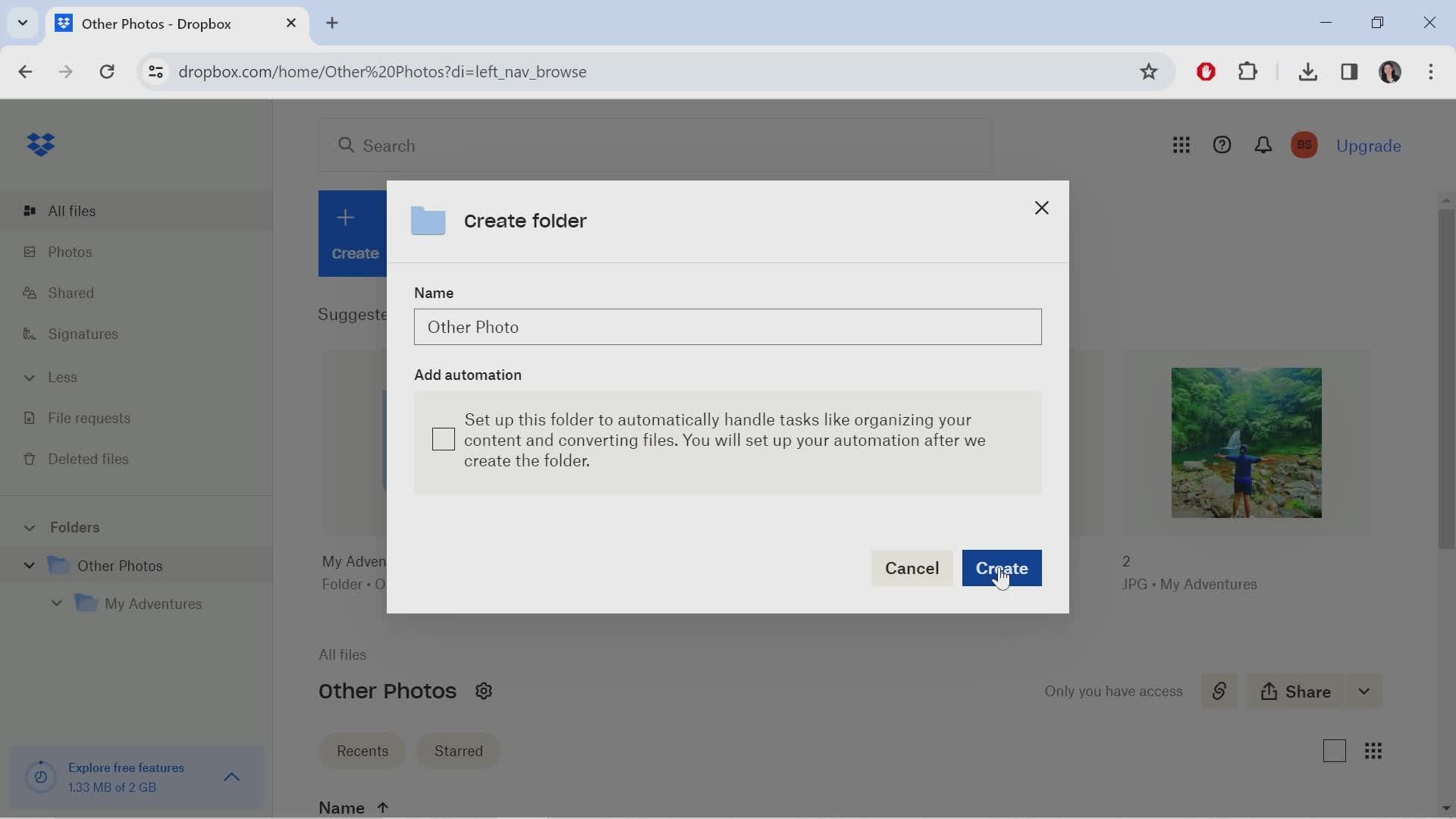Click the grid apps icon top right
The width and height of the screenshot is (1456, 819).
tap(1182, 145)
